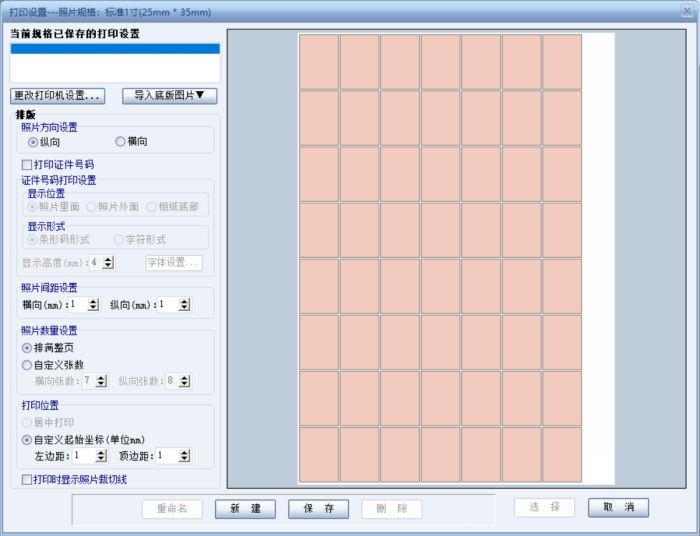This screenshot has width=700, height=536.
Task: Increase 纵向(mm) spacing with up arrow
Action: pos(184,302)
